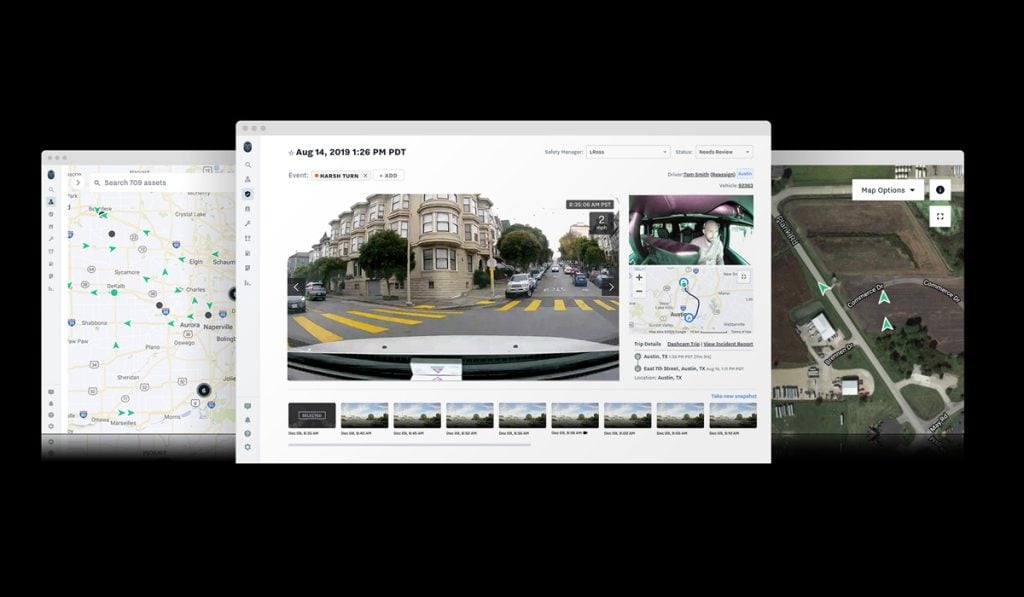Click the + ADD event button
Viewport: 1024px width, 597px height.
pyautogui.click(x=388, y=175)
